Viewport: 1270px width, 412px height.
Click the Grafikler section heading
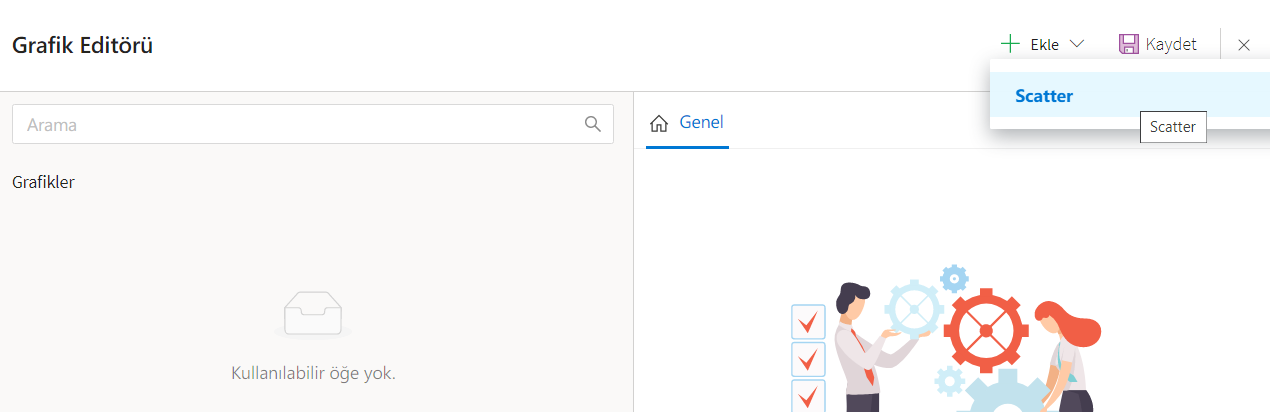(x=43, y=182)
